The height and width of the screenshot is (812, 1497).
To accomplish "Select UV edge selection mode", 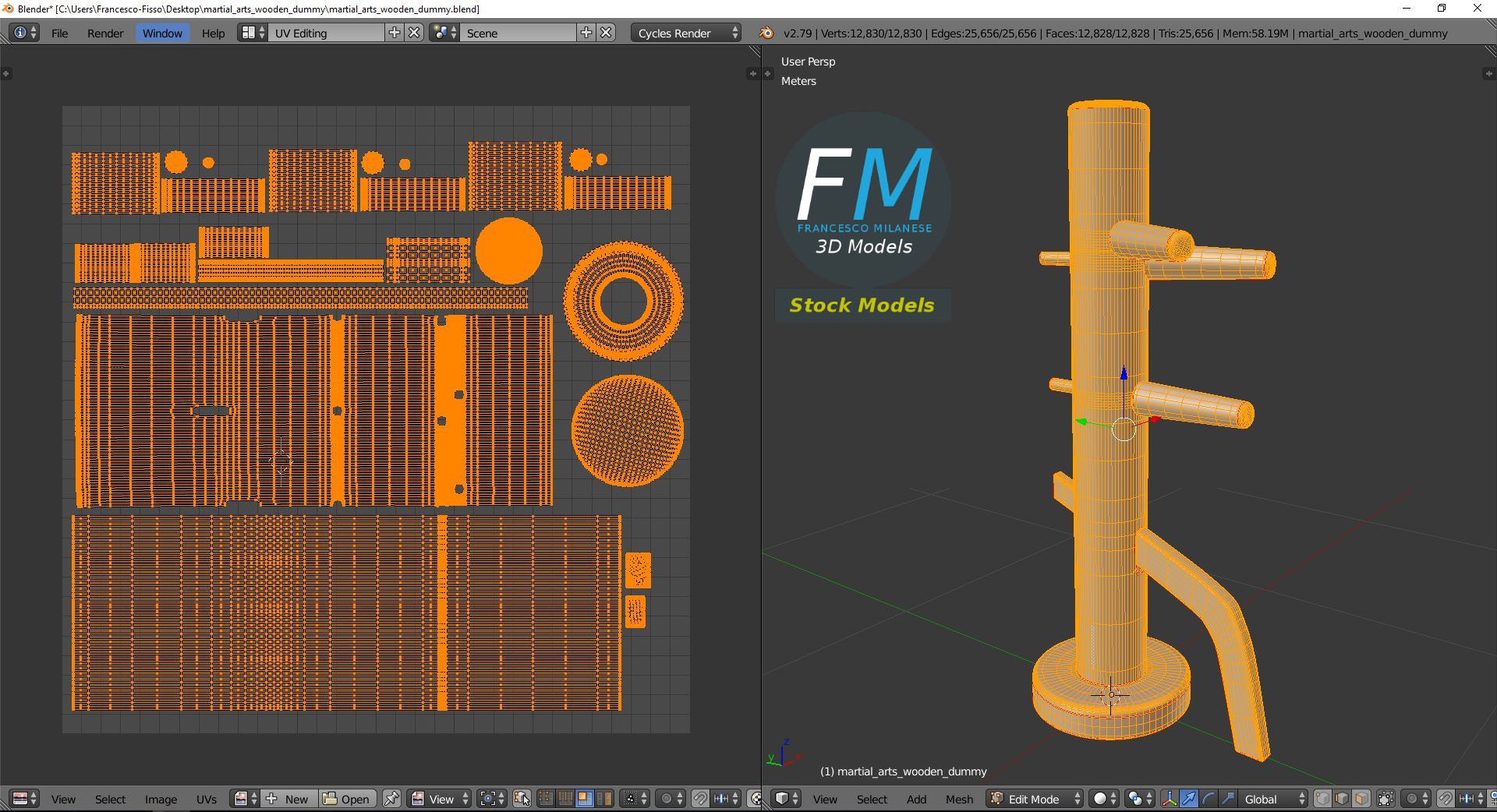I will [x=565, y=799].
